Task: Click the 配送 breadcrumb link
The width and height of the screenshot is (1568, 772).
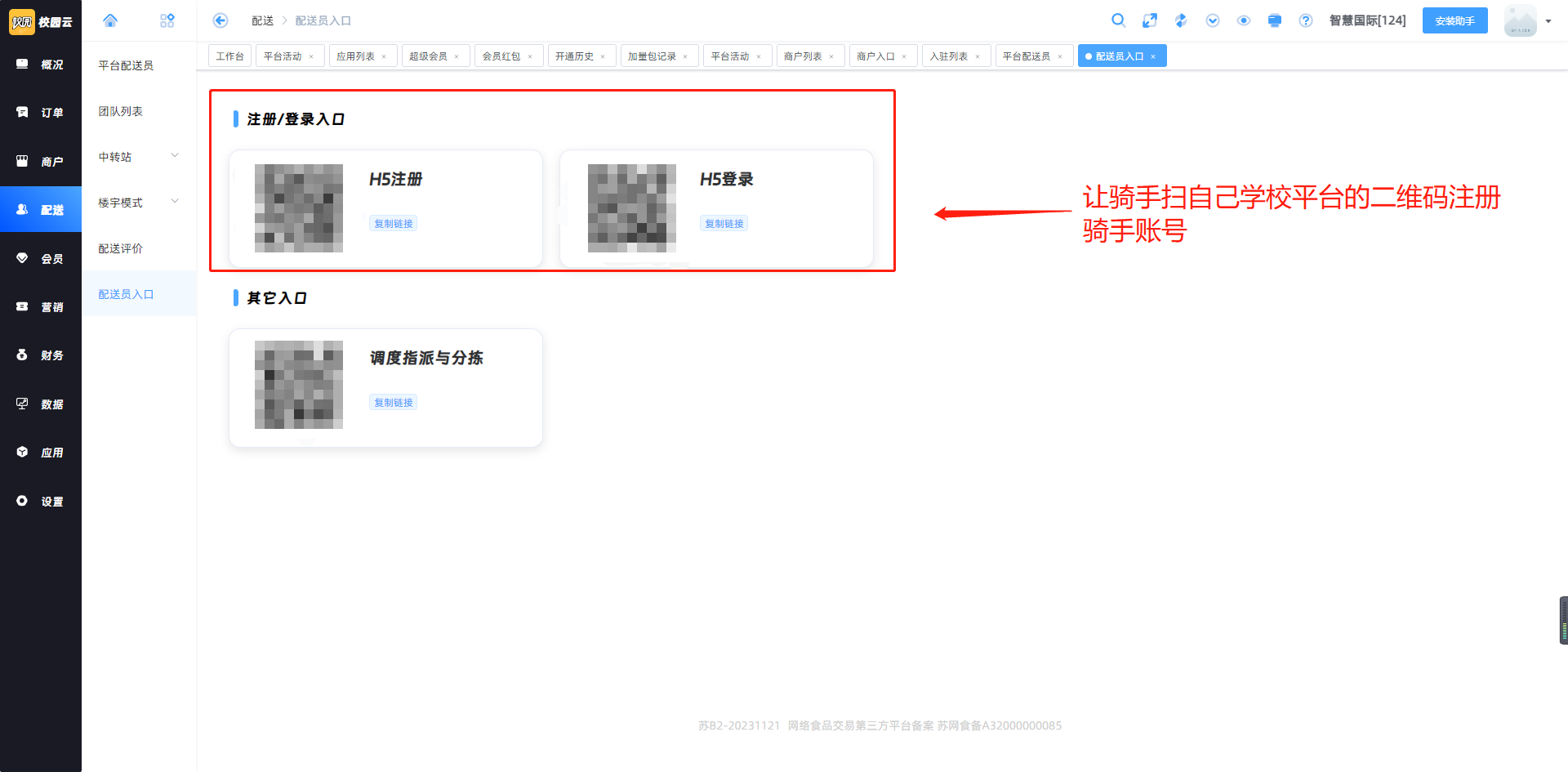Action: (263, 20)
